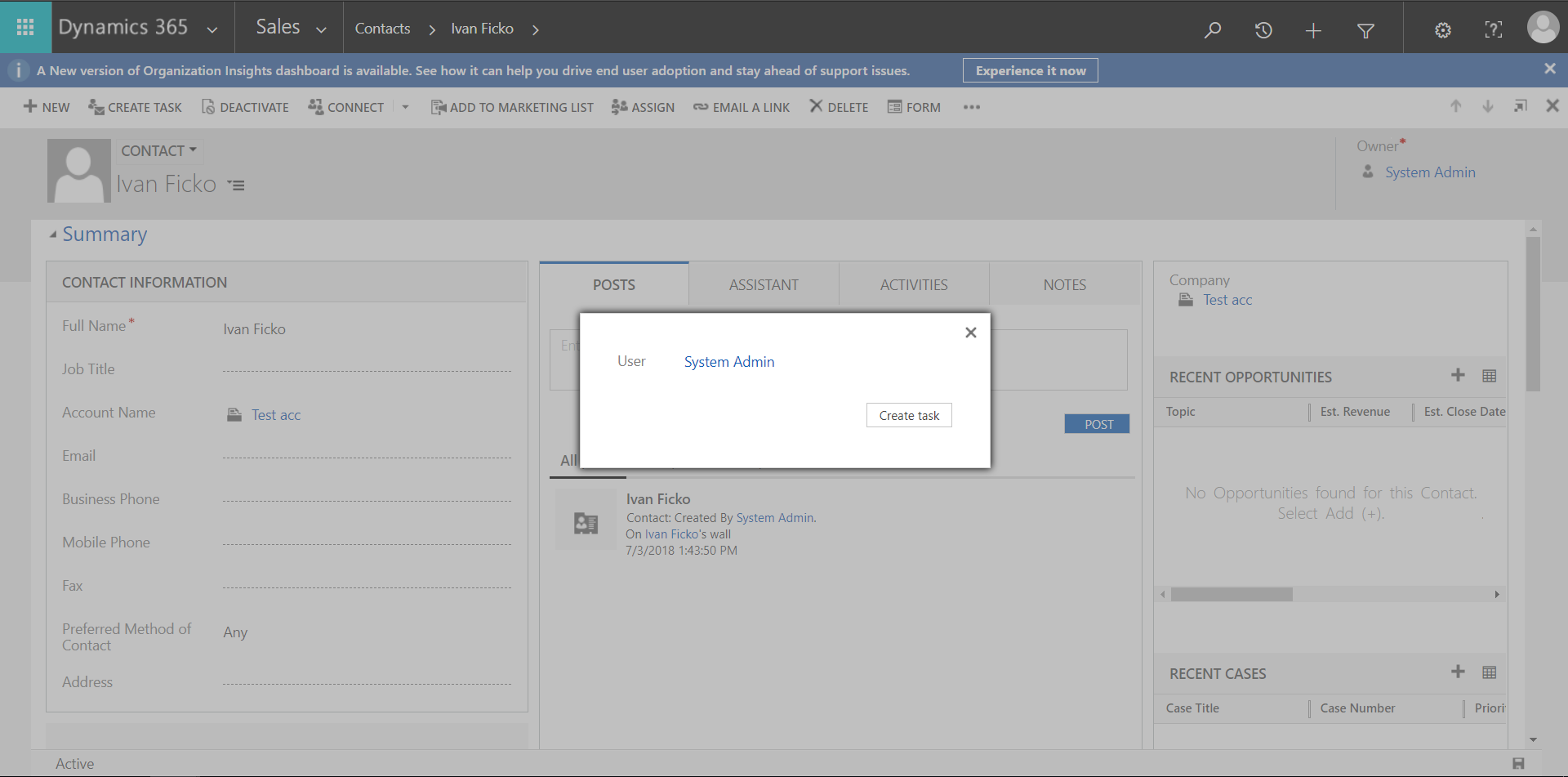Click EMAIL A LINK command

742,107
